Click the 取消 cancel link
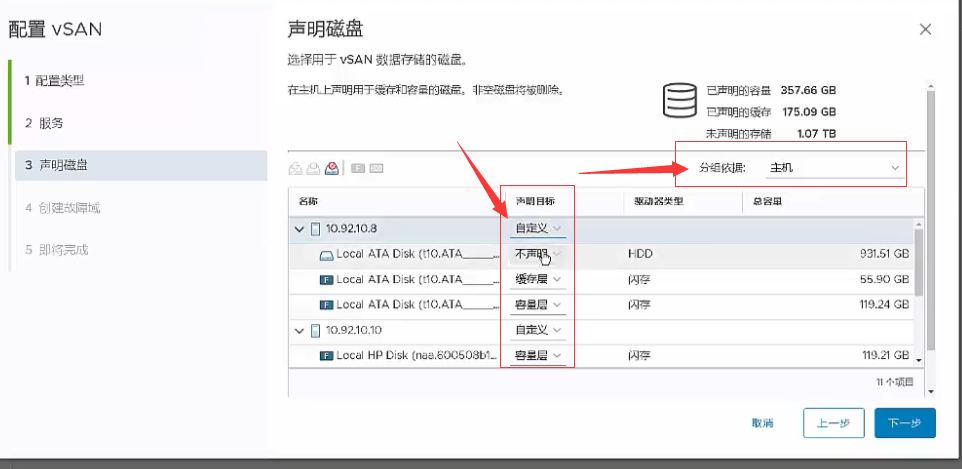Viewport: 962px width, 469px height. 762,423
